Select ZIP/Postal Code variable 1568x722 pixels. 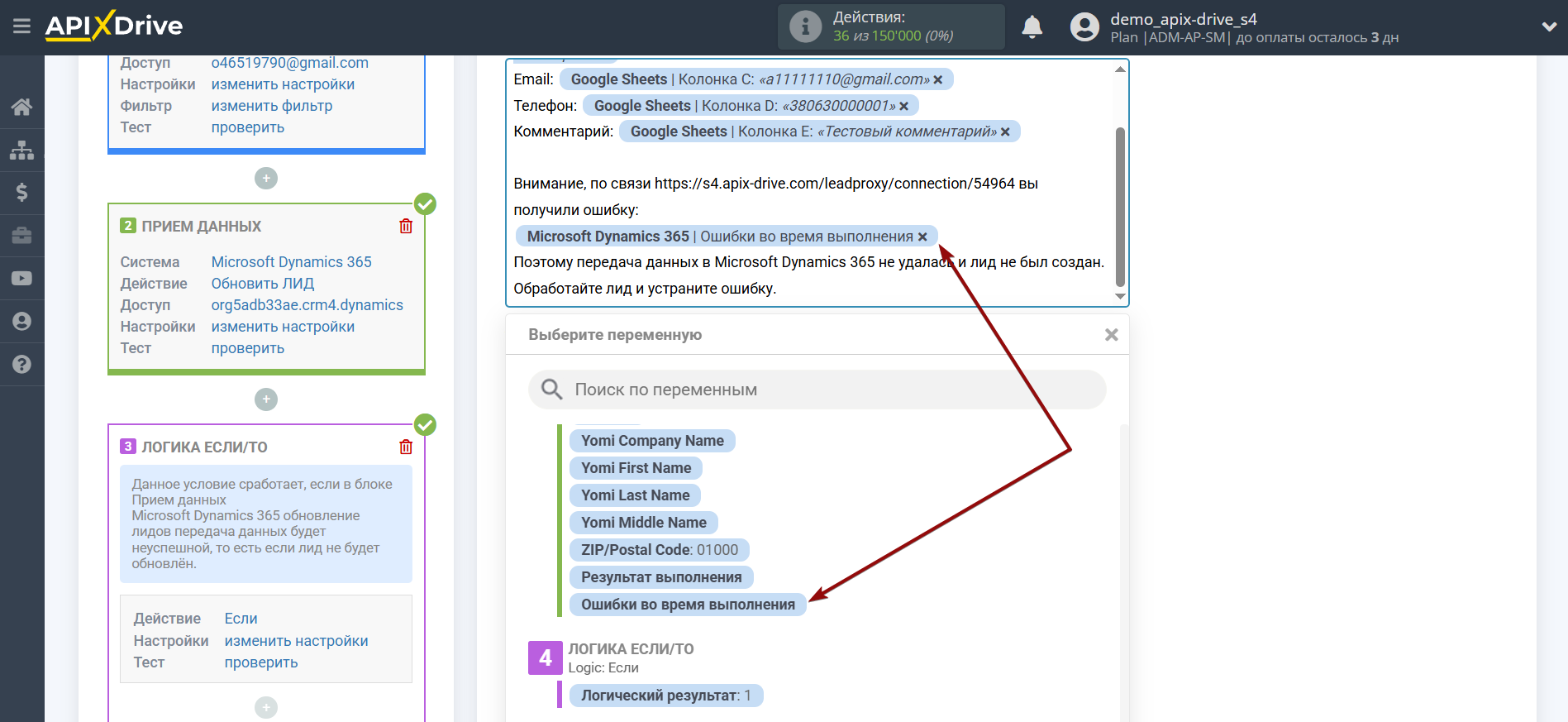(659, 550)
